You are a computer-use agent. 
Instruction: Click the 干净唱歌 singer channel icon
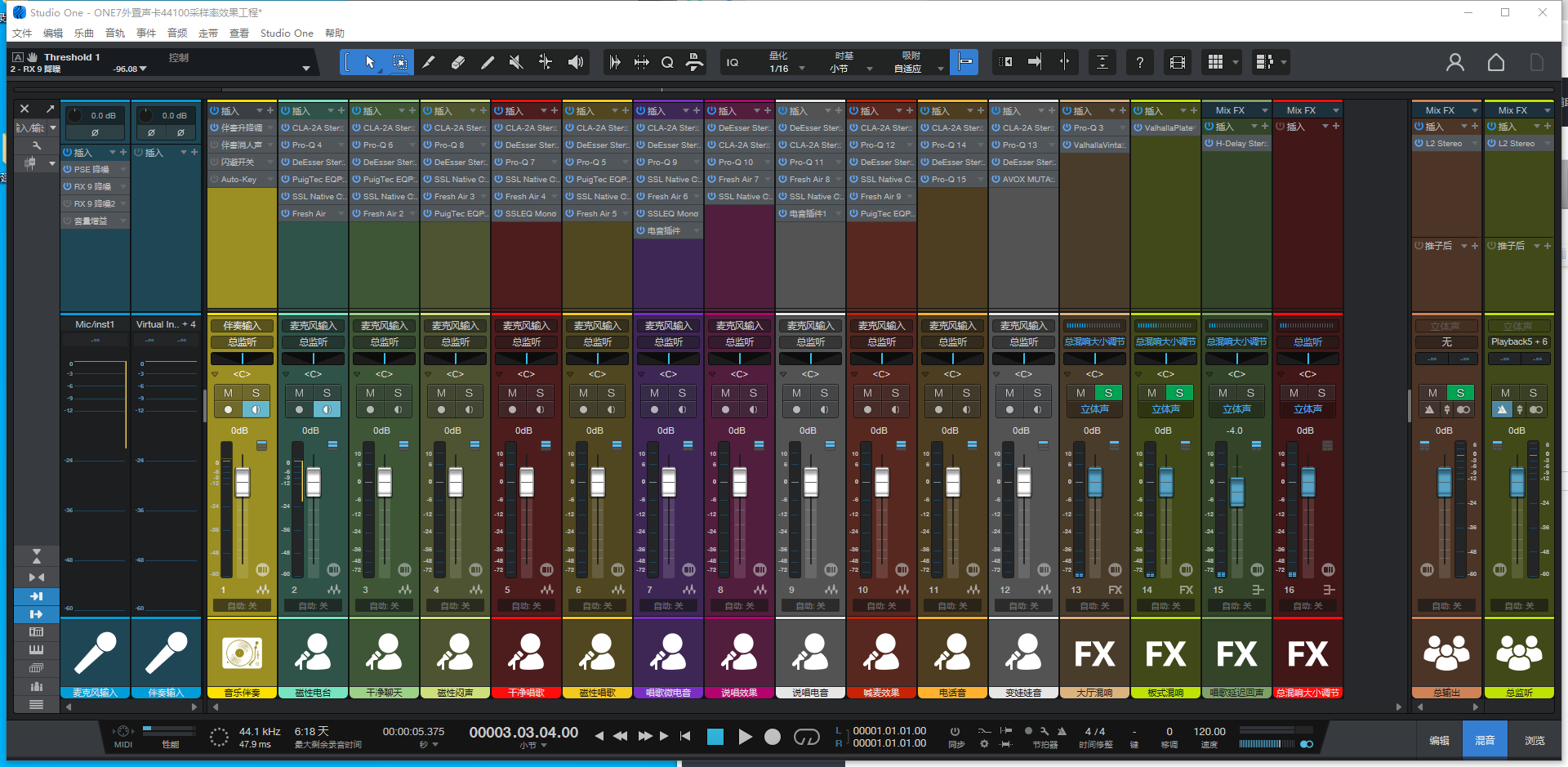pos(526,653)
